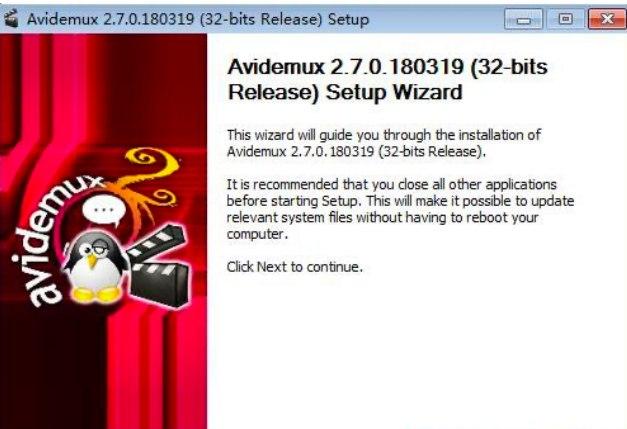Click the penguin's yellow beak
The height and width of the screenshot is (429, 627).
(x=92, y=260)
